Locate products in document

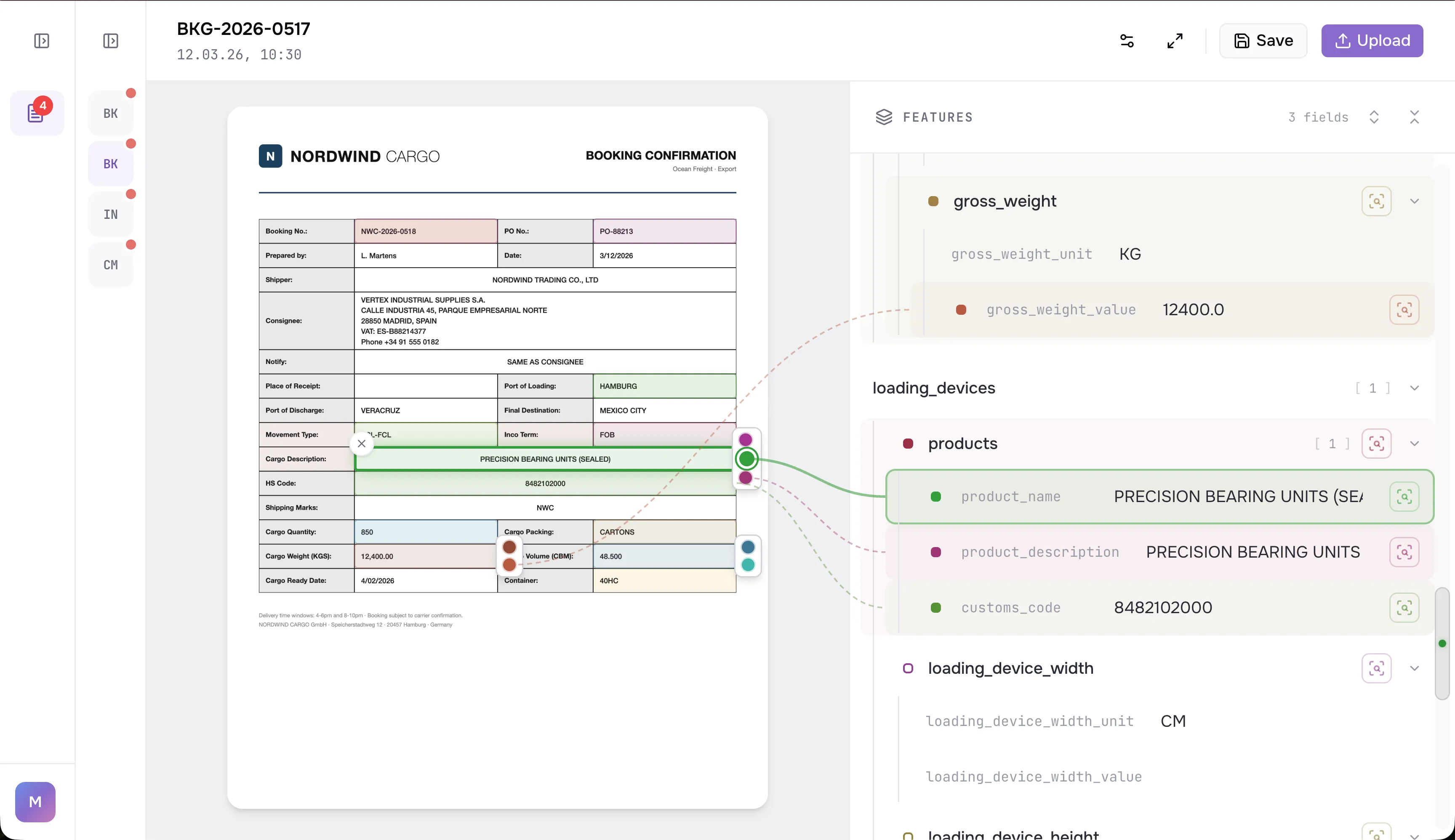point(1377,444)
